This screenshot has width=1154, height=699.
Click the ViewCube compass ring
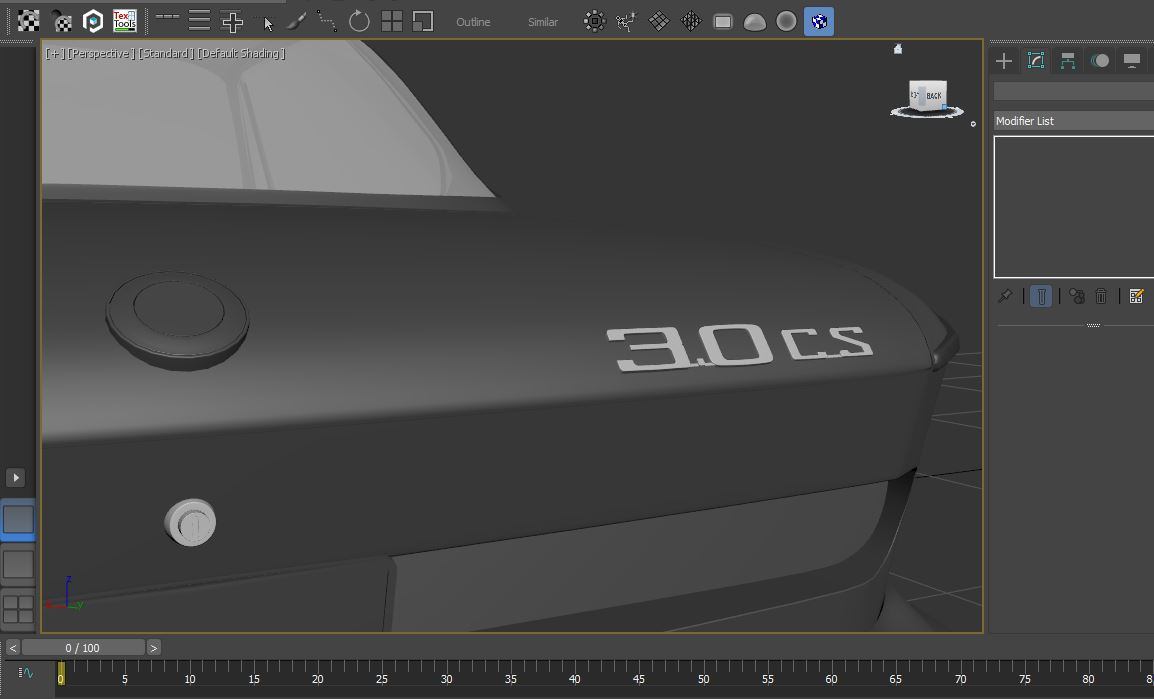(x=927, y=113)
